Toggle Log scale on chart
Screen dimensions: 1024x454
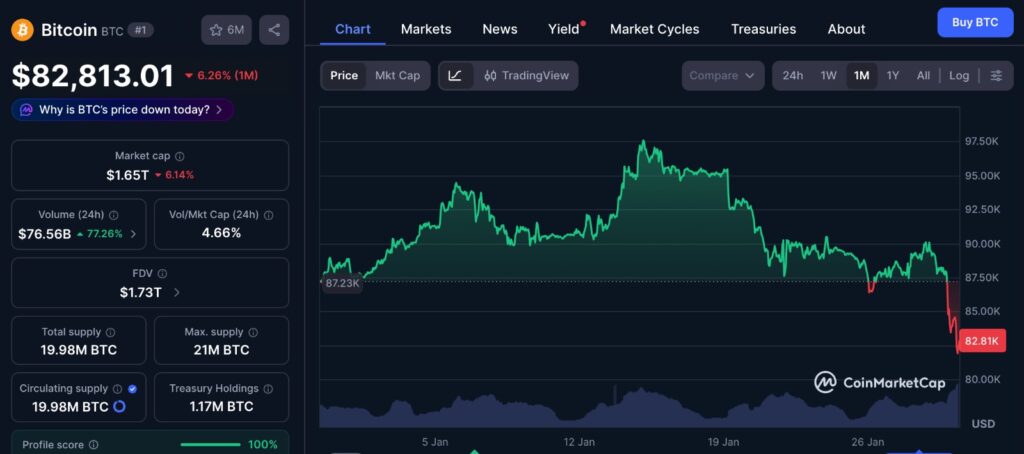point(959,76)
